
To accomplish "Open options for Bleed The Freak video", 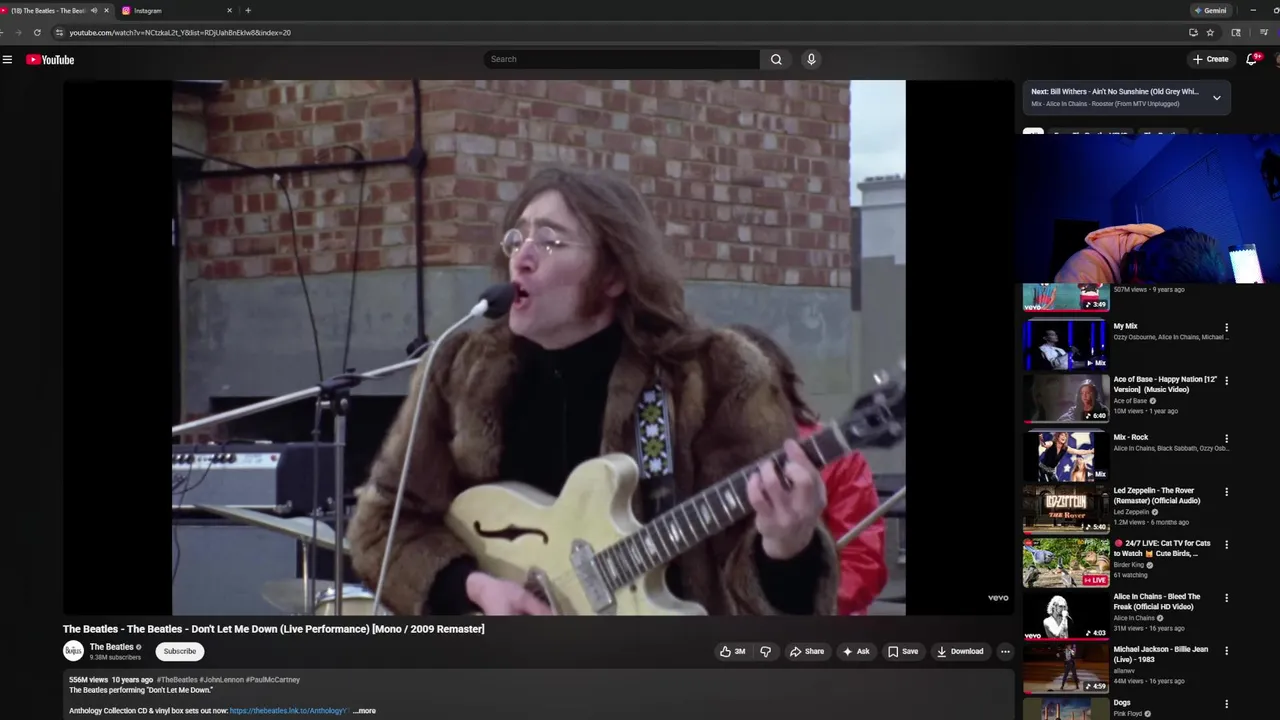I will [1227, 598].
